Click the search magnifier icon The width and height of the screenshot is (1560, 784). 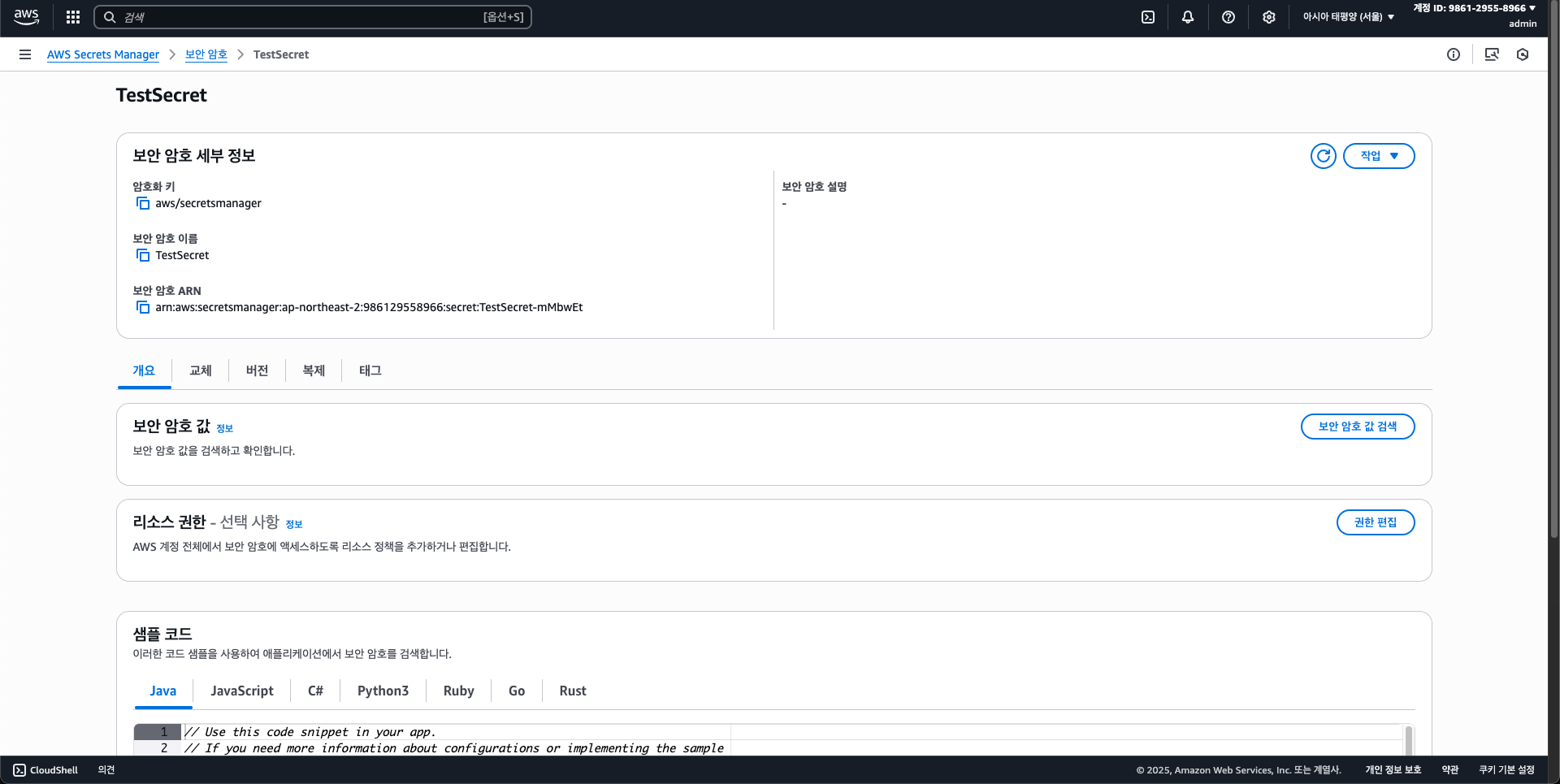click(x=110, y=17)
